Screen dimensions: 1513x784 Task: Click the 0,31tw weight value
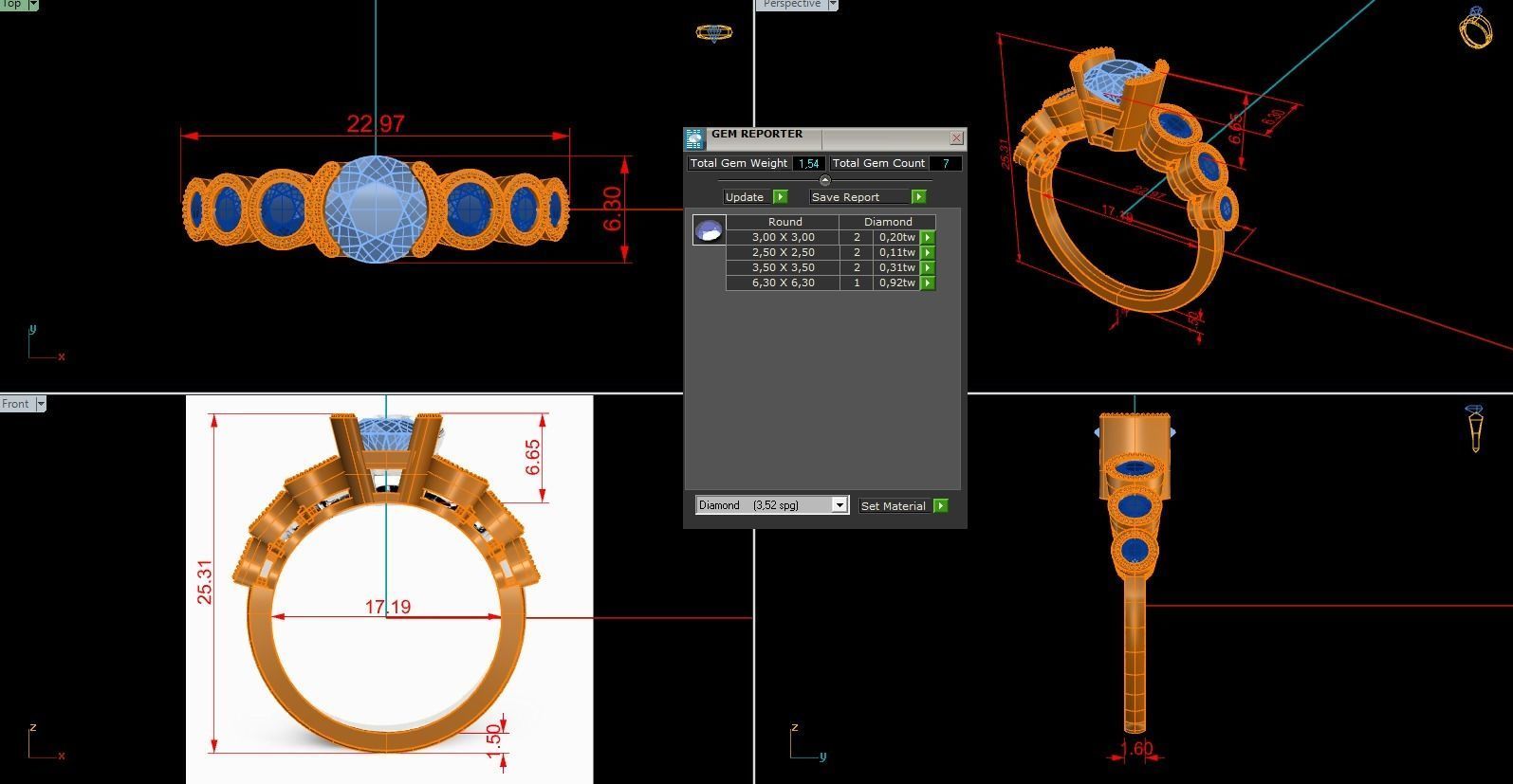tap(896, 267)
